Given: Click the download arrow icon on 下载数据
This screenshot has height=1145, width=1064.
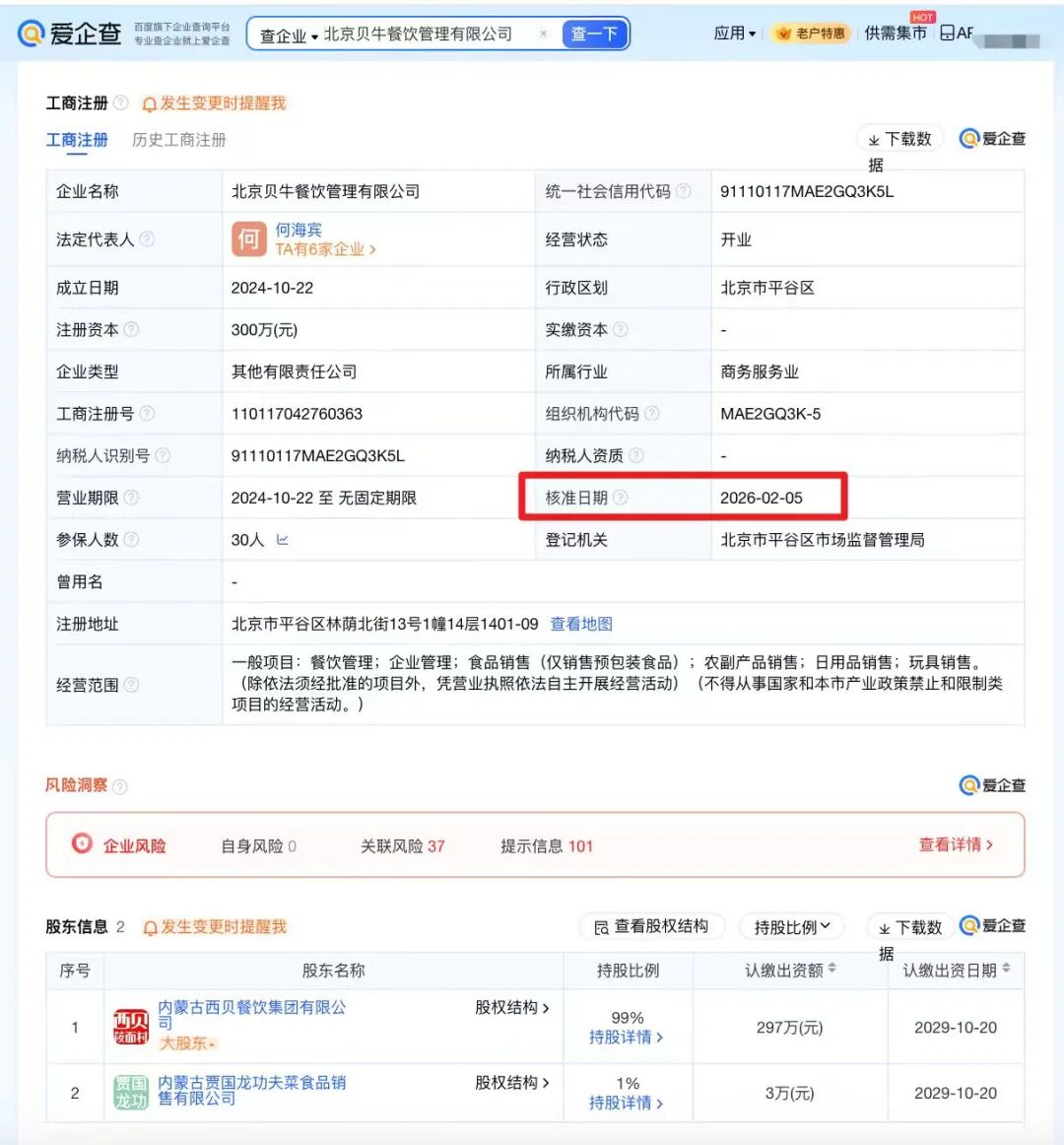Looking at the screenshot, I should coord(875,138).
